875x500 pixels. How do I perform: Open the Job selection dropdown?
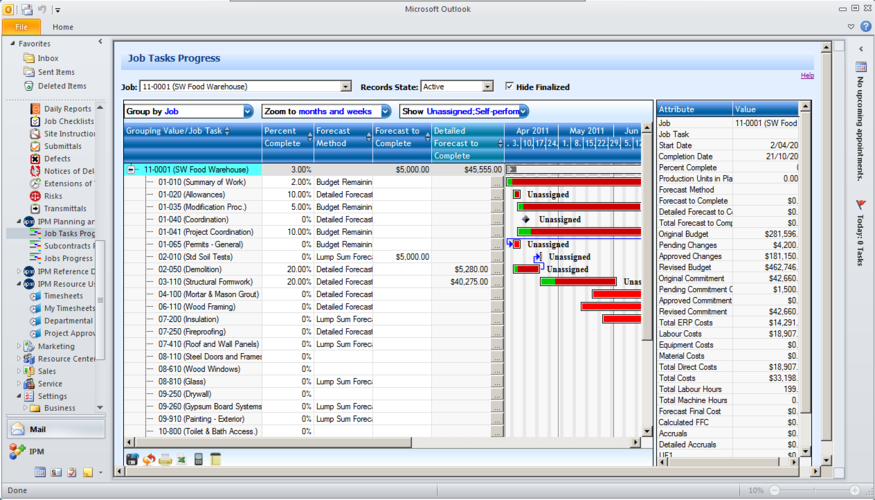click(x=346, y=86)
